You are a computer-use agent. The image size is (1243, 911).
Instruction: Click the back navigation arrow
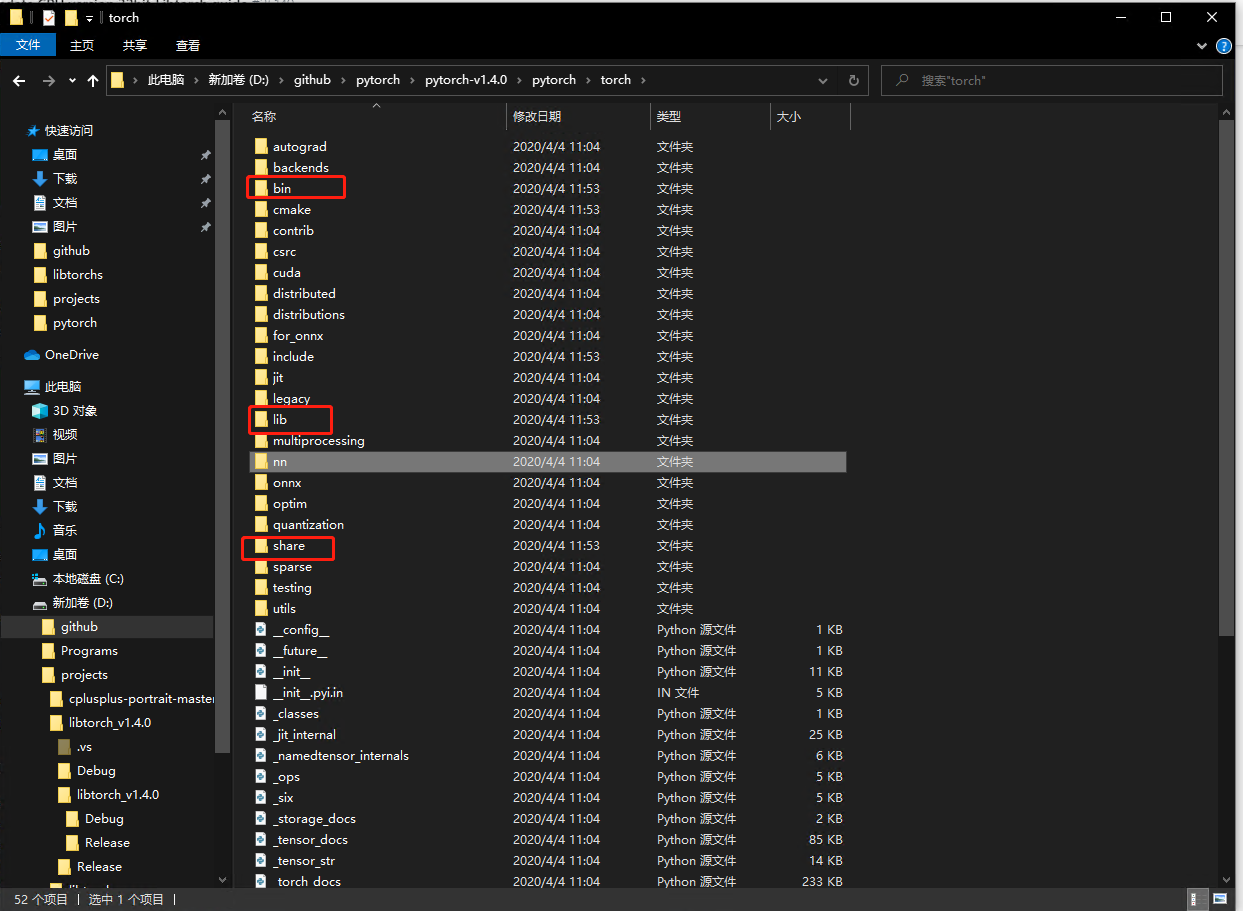tap(18, 80)
